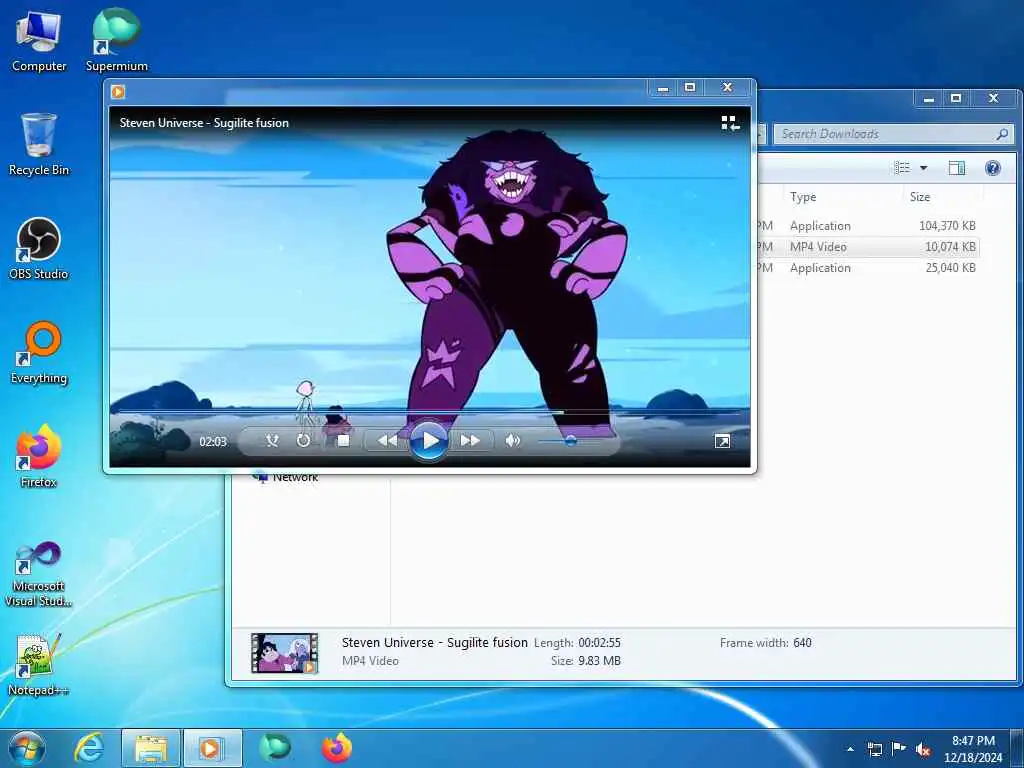Launch Firefox from desktop shortcut
This screenshot has height=768, width=1024.
pos(39,457)
